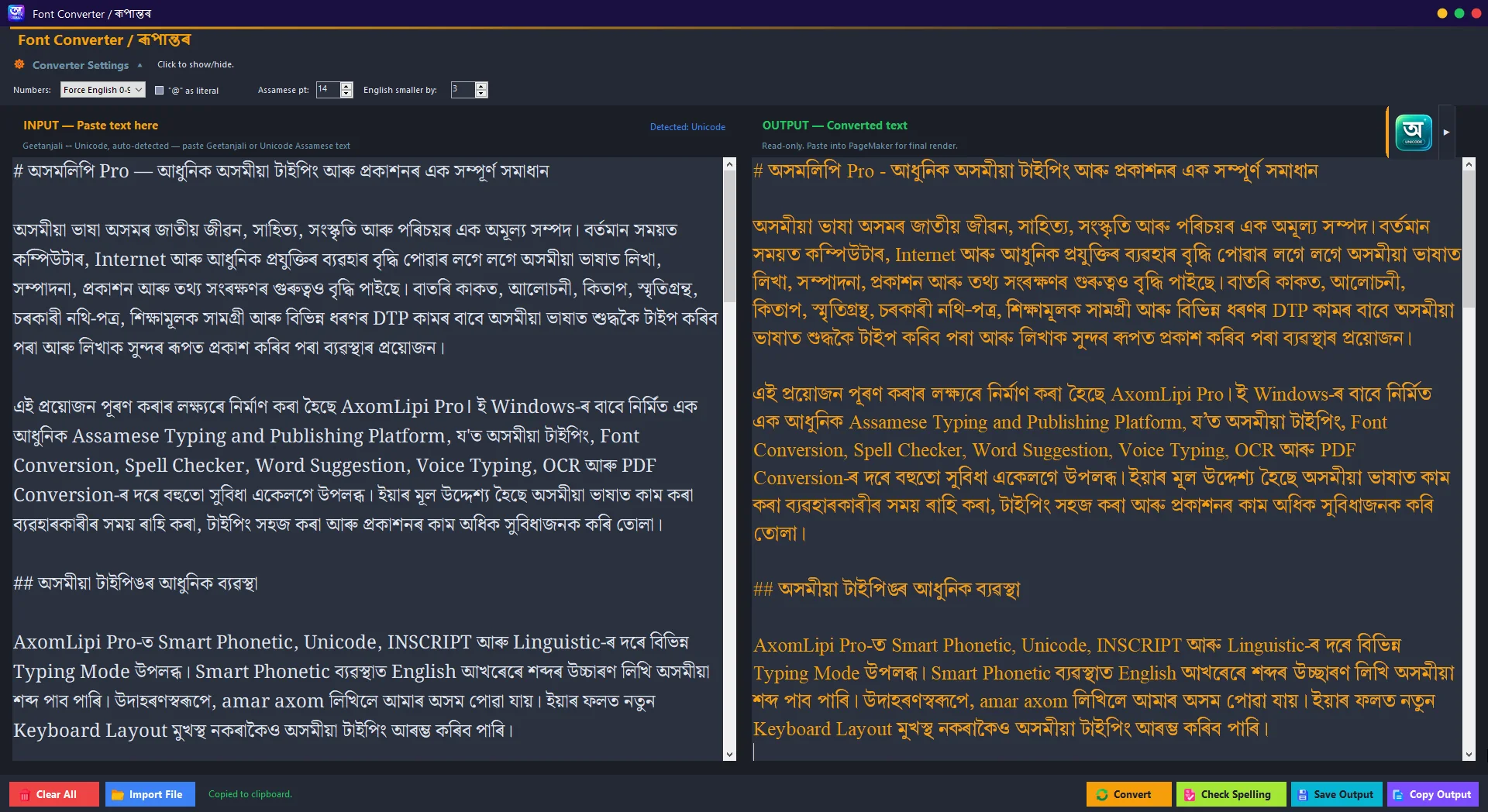The height and width of the screenshot is (812, 1488).
Task: Increase Assamese pt with the up arrow
Action: [x=346, y=86]
